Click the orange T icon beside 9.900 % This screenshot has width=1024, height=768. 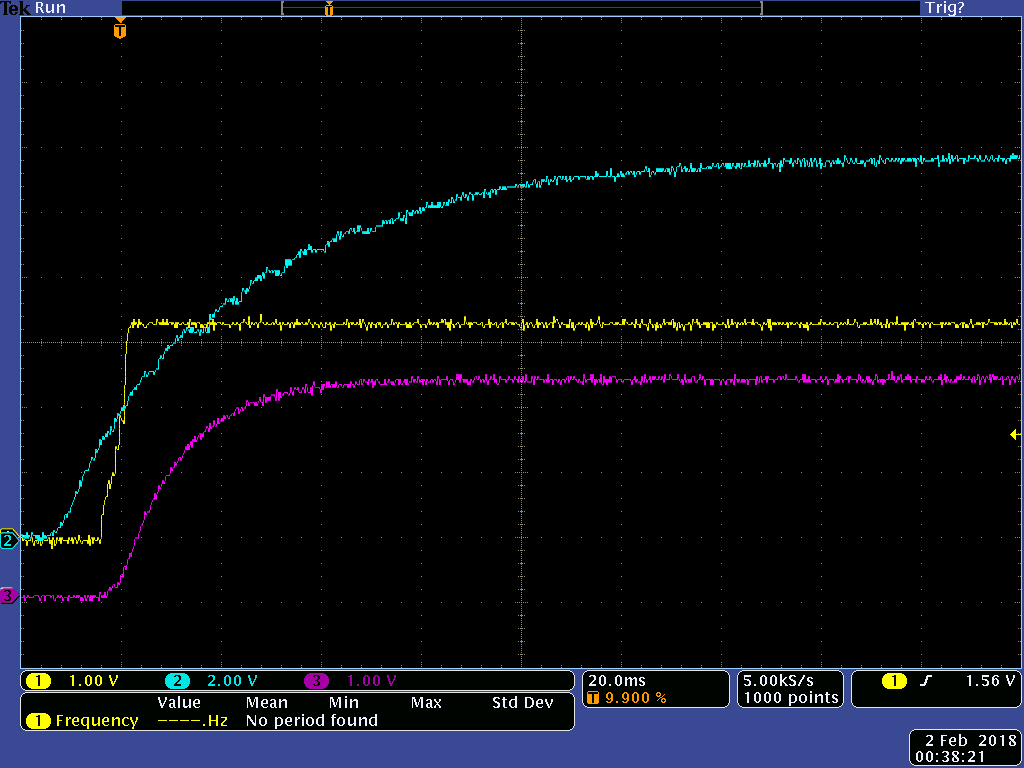click(594, 698)
